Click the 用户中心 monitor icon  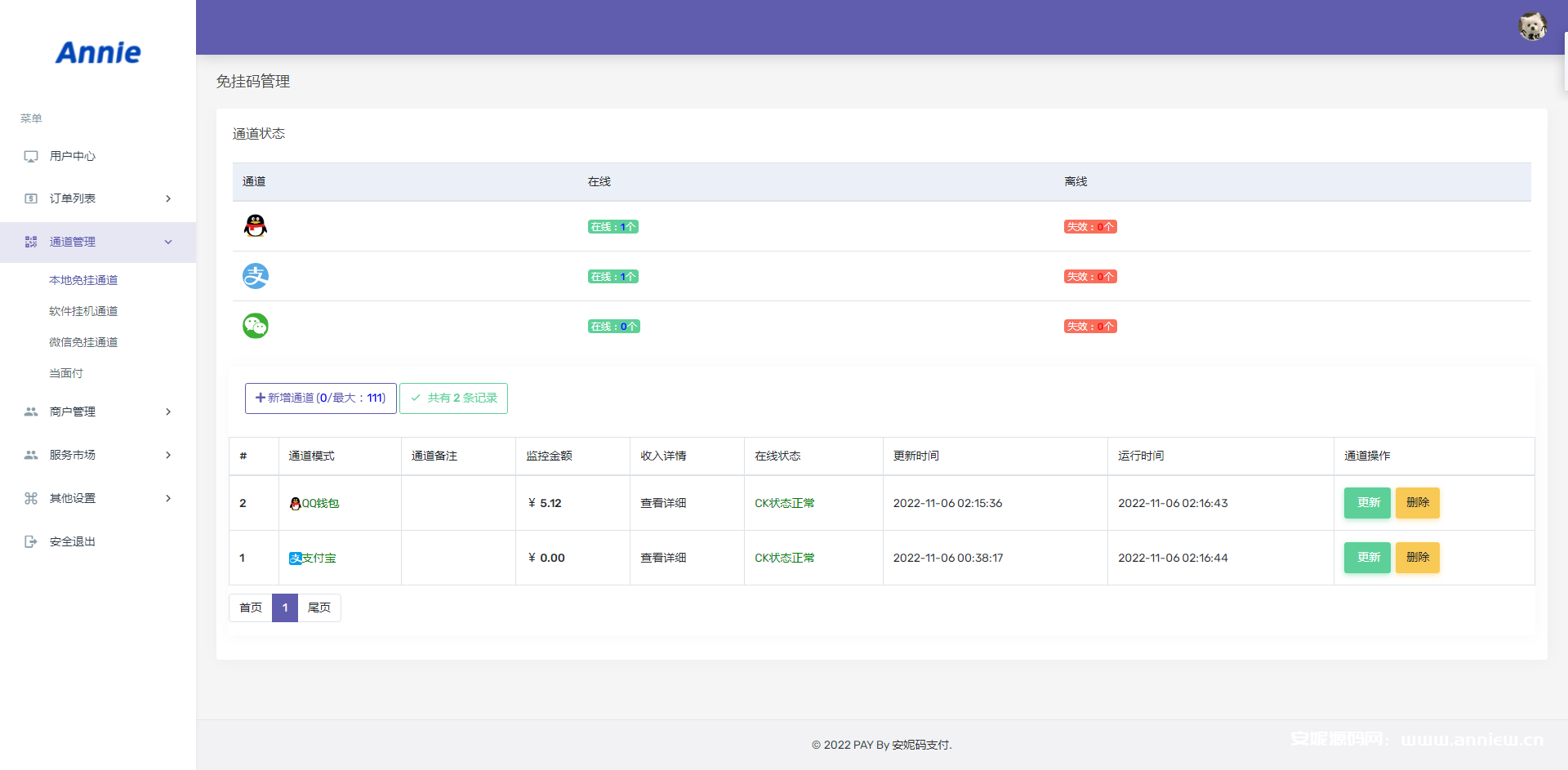point(31,156)
